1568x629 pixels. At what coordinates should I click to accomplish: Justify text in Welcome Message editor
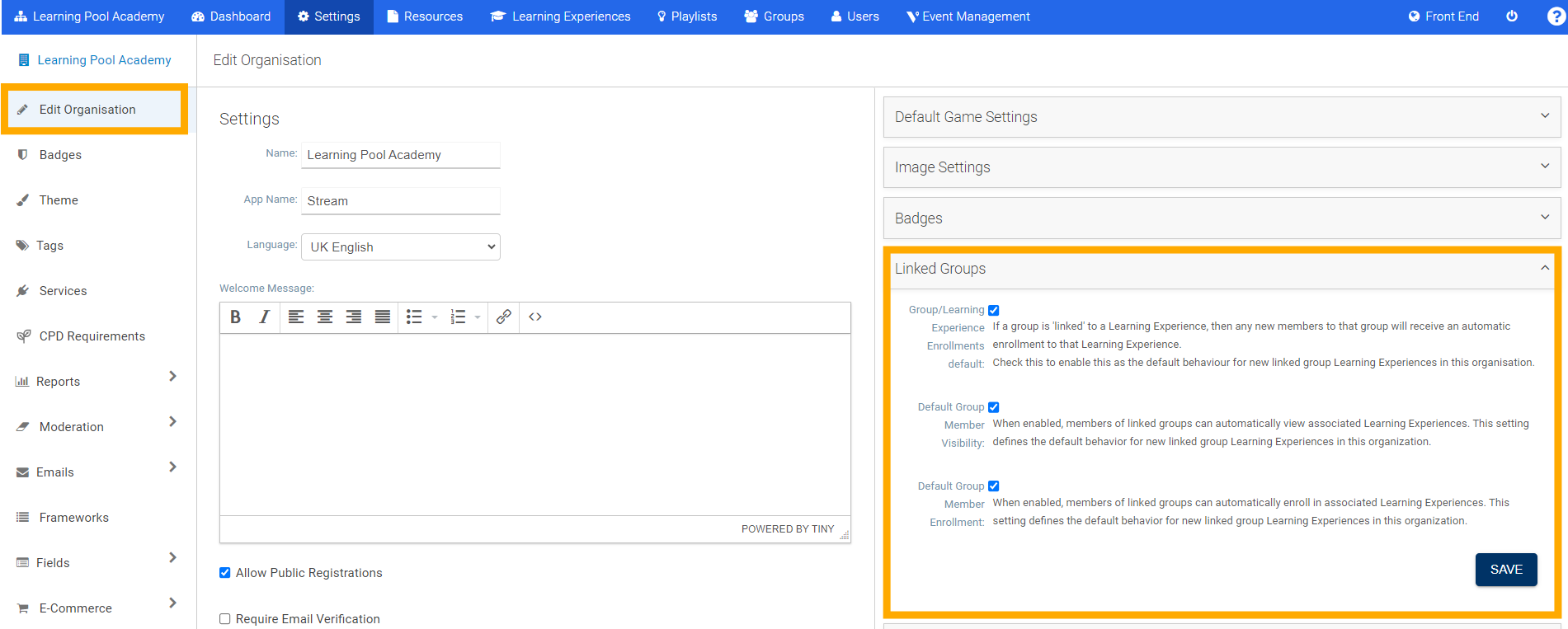(x=382, y=317)
